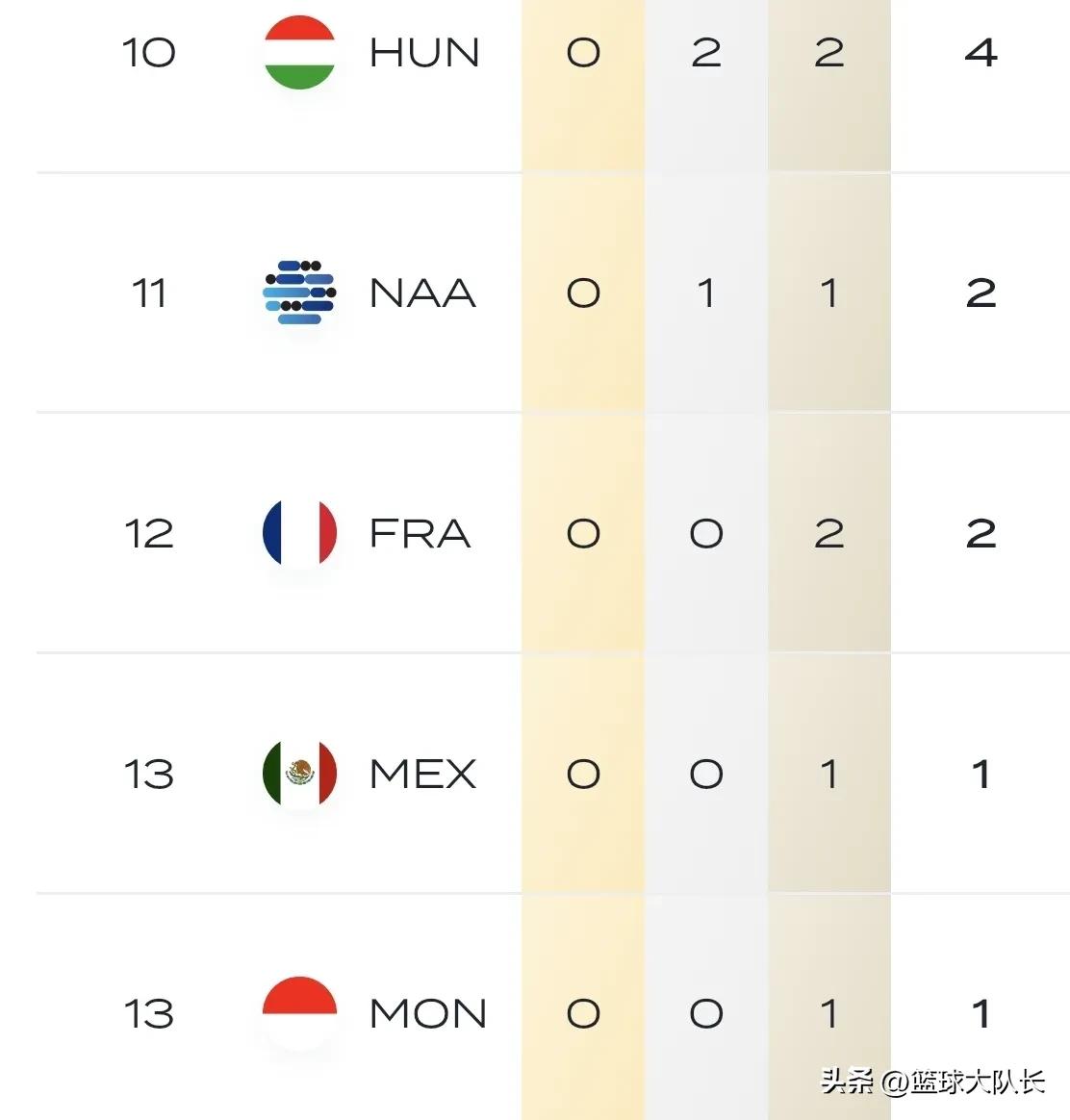
Task: Click the France flag icon
Action: (299, 533)
